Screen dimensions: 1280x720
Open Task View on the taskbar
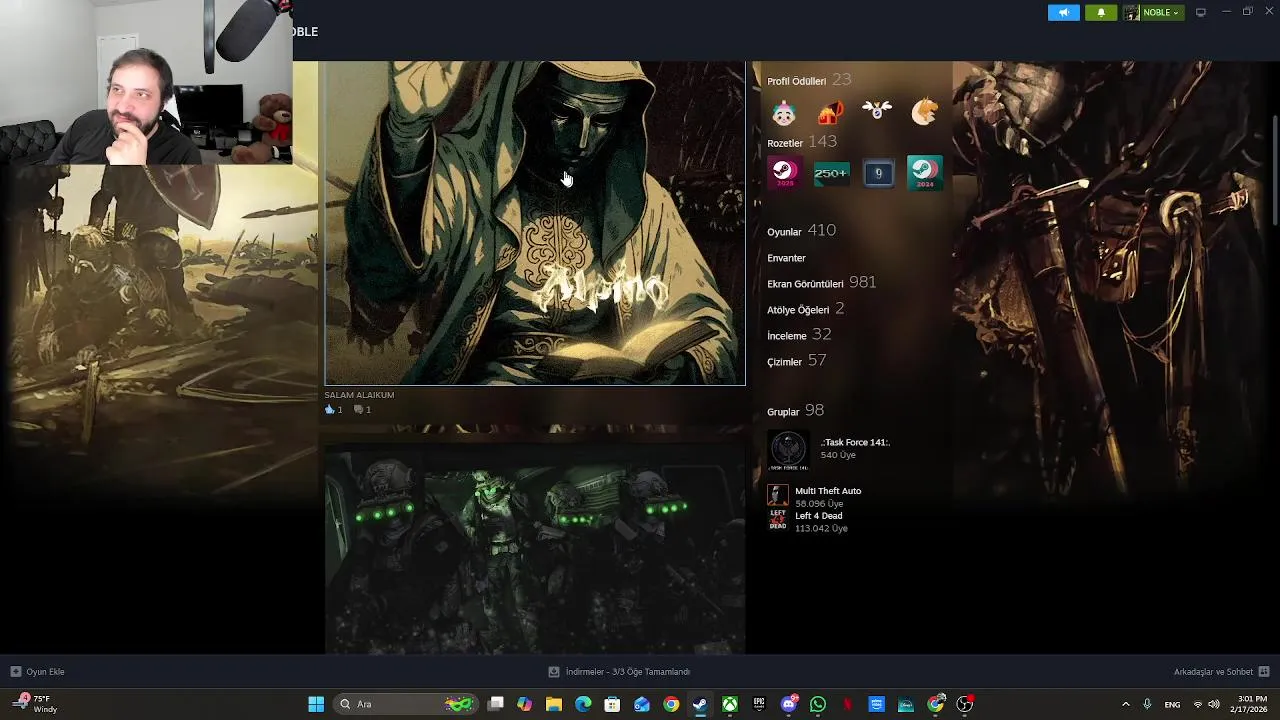(495, 704)
